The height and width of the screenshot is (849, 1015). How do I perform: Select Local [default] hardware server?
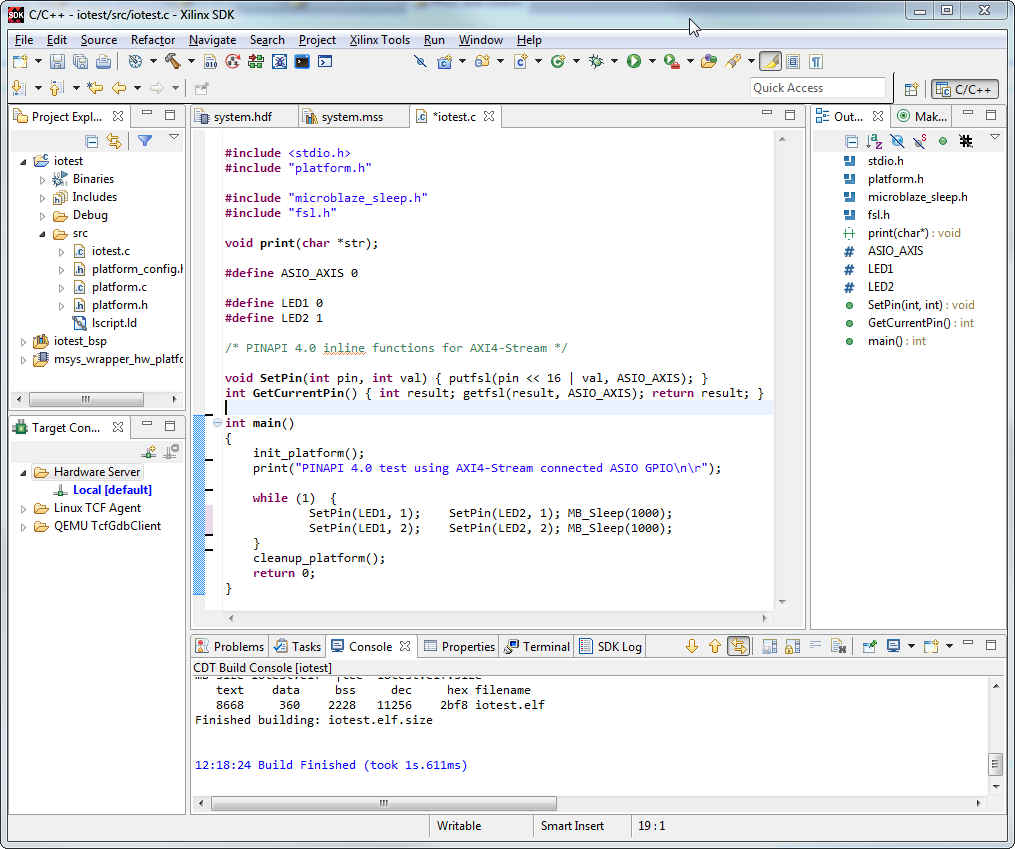[x=112, y=490]
